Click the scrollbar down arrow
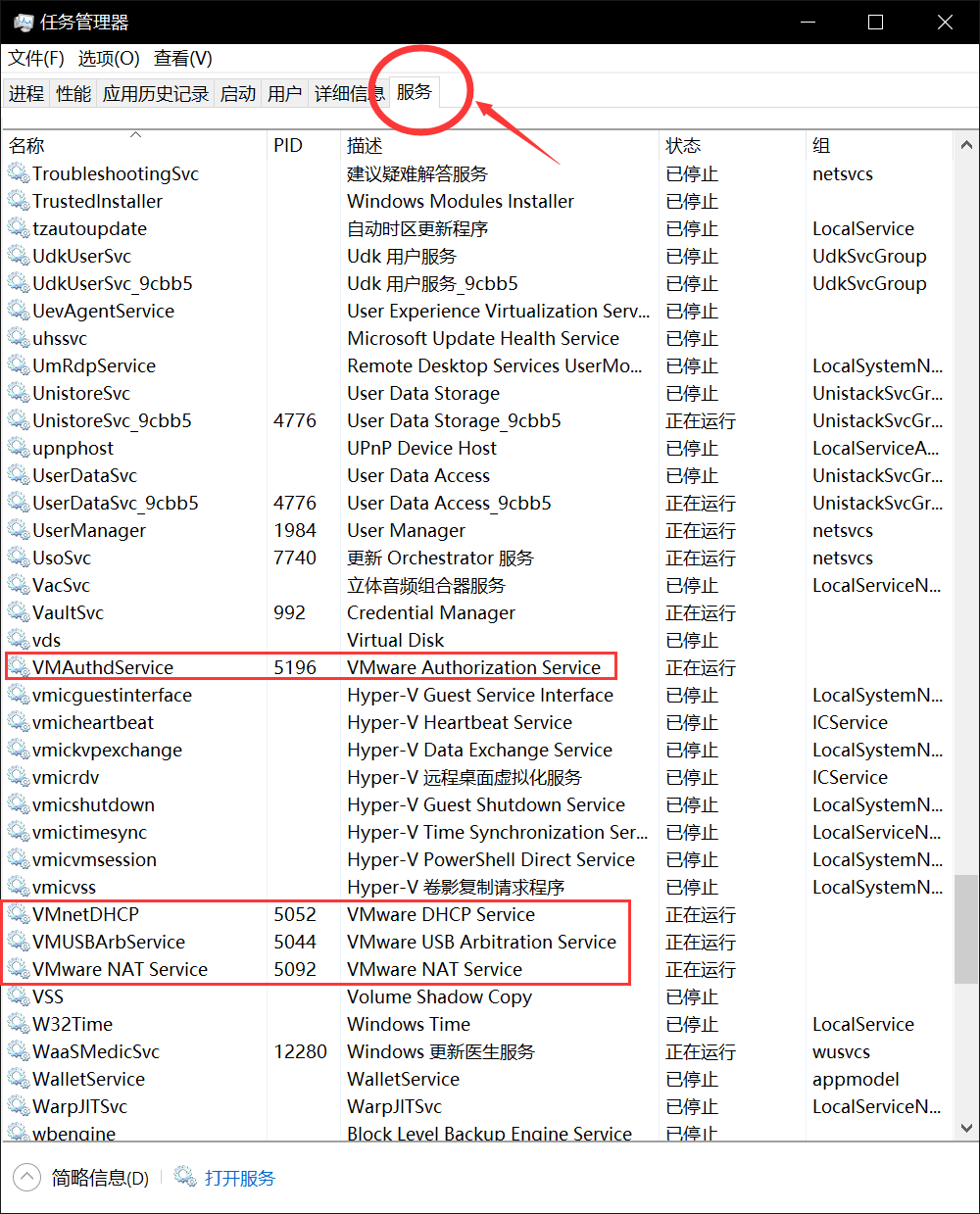 coord(966,1128)
